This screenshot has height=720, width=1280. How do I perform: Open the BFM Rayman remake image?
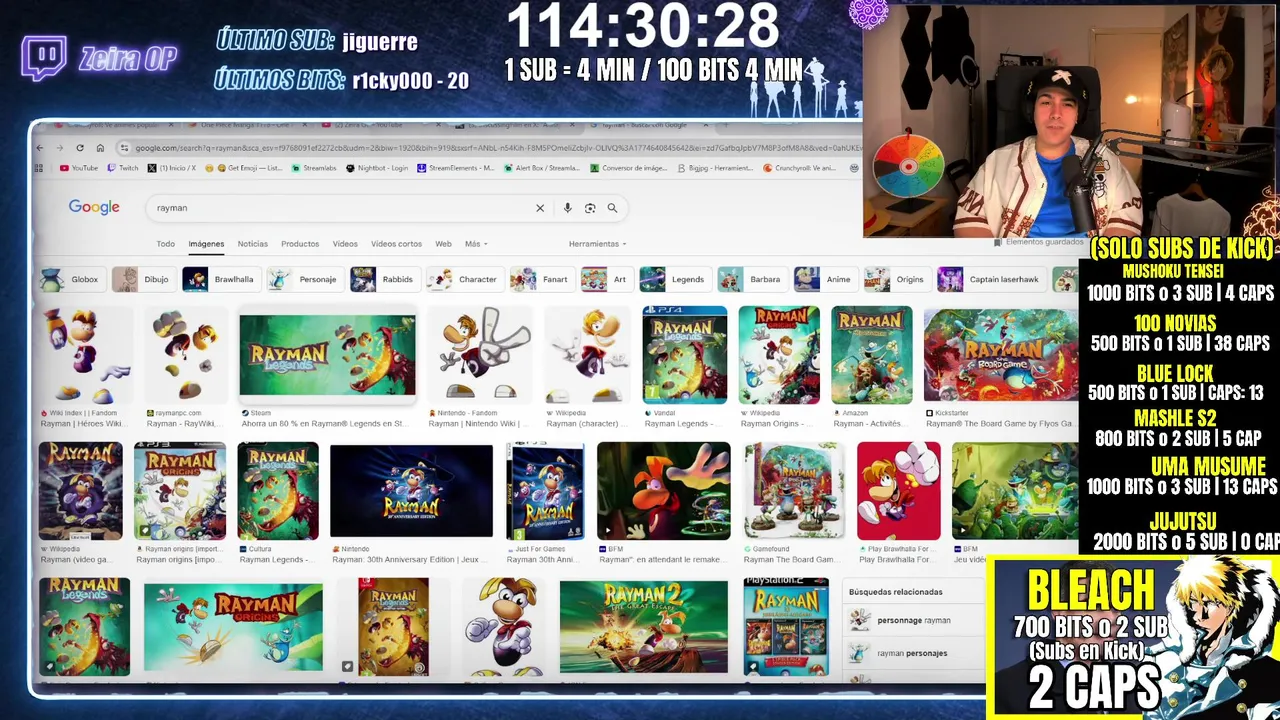point(663,491)
